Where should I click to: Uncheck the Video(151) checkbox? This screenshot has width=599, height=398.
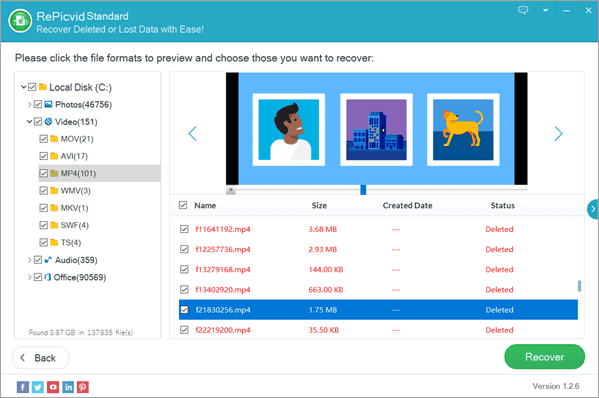click(x=38, y=121)
